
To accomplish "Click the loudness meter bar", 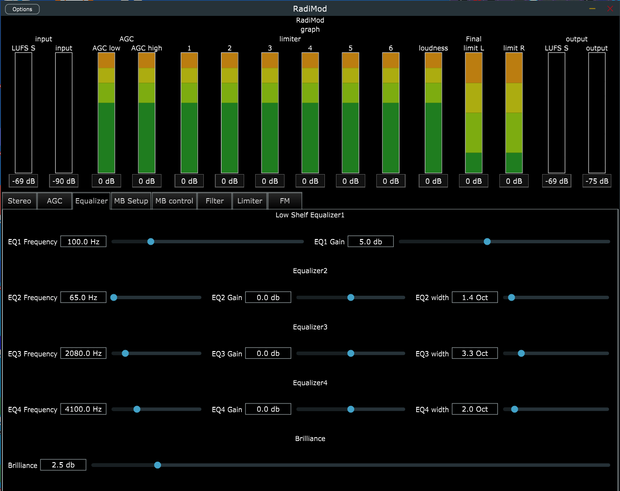I will (433, 113).
